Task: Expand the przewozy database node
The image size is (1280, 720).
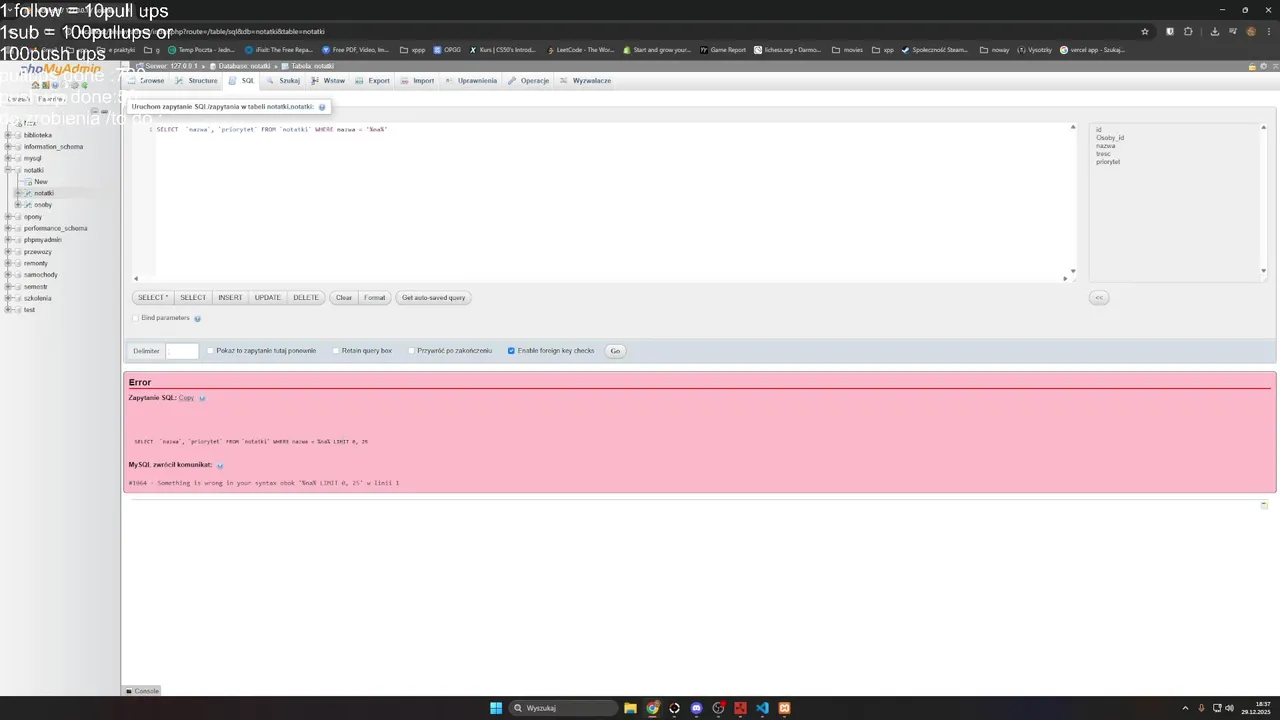Action: 8,252
